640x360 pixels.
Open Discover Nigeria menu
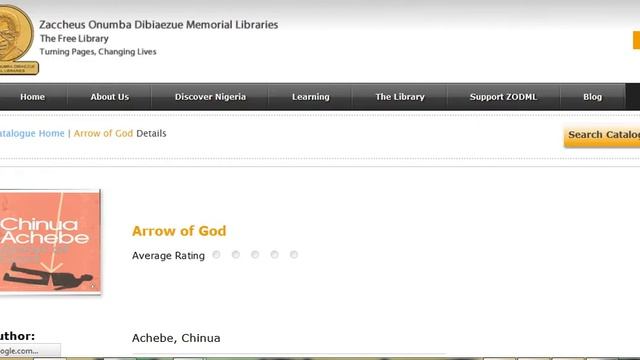(x=210, y=97)
